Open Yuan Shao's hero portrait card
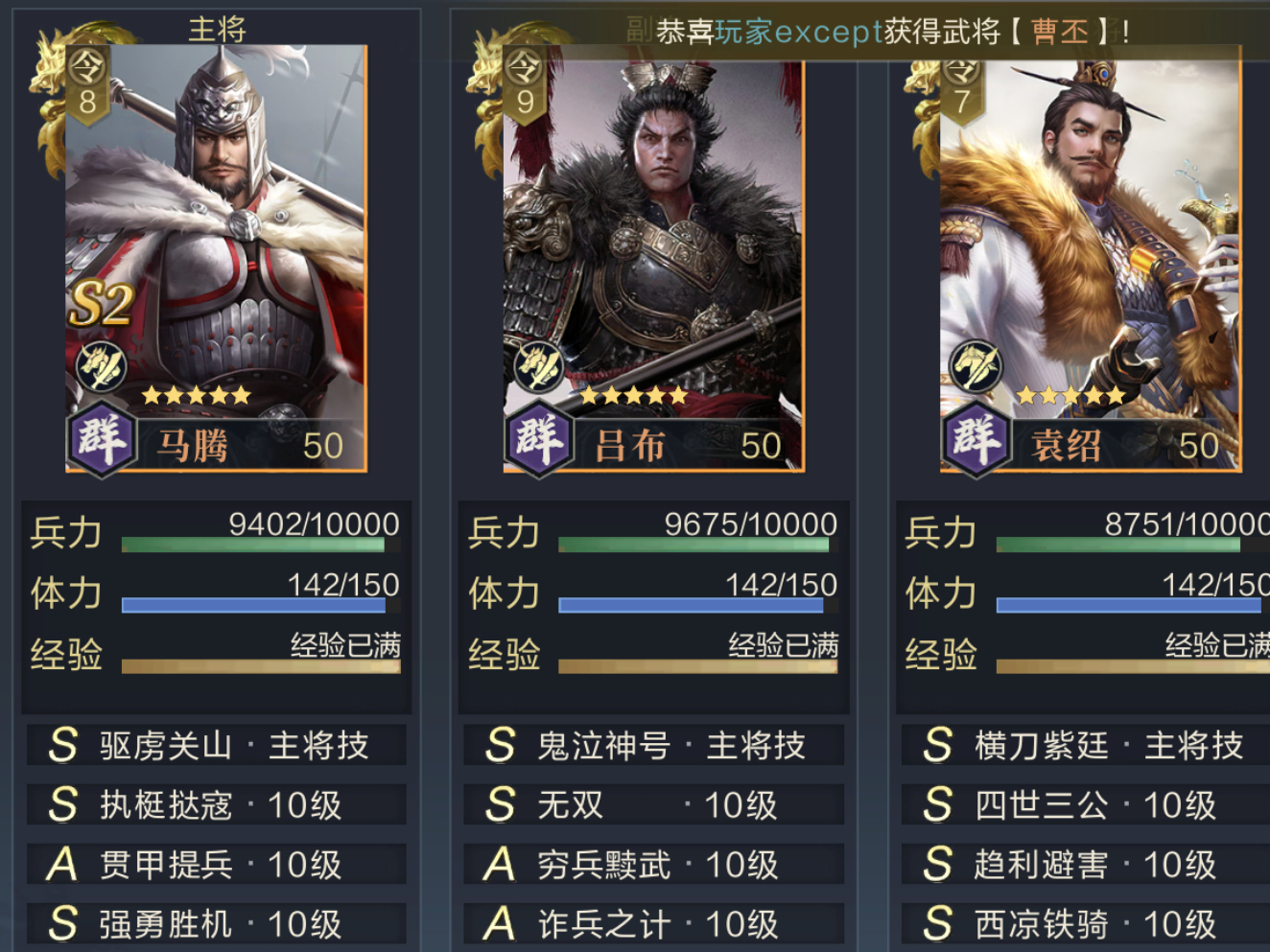 [1091, 258]
